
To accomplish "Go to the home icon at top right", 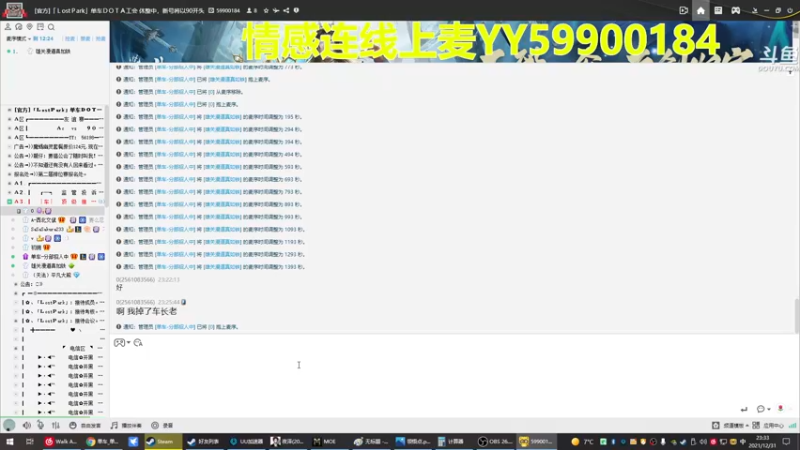I will point(701,10).
